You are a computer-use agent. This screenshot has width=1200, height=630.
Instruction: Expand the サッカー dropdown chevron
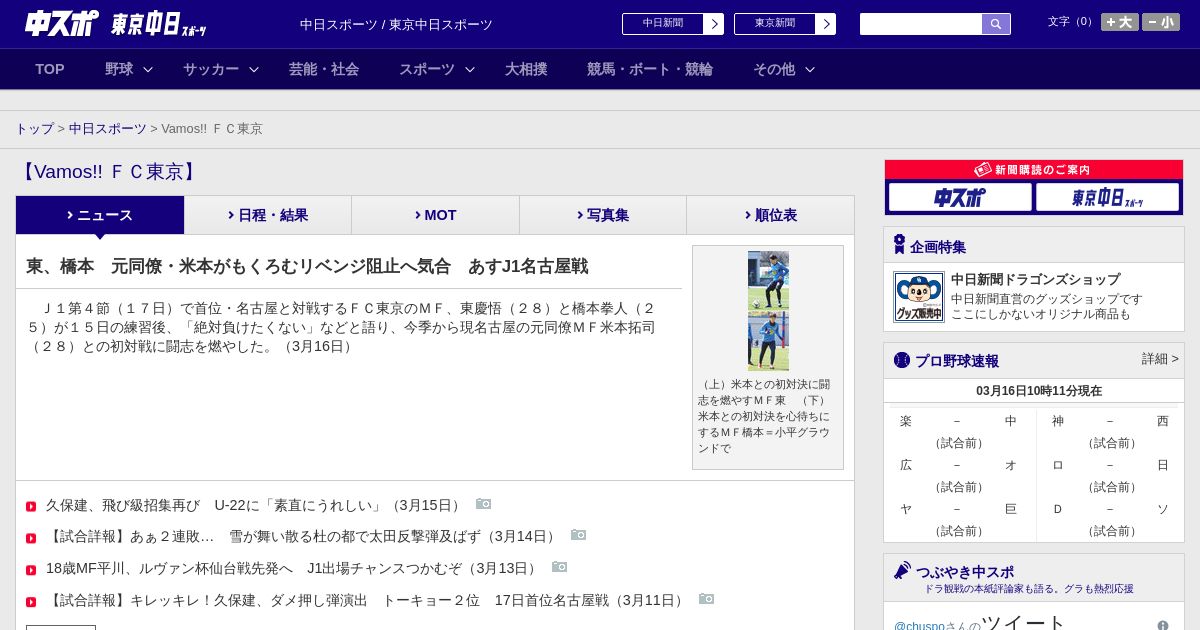click(x=254, y=69)
